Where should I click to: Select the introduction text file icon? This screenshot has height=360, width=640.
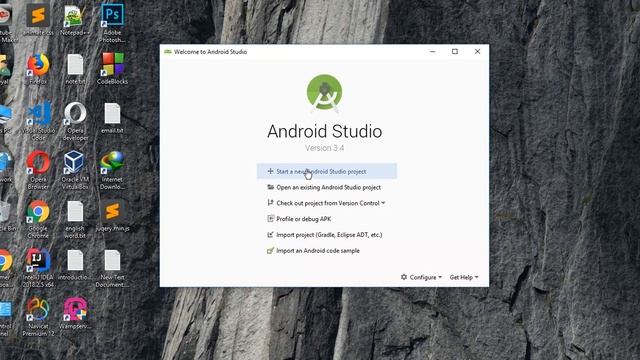tap(75, 264)
